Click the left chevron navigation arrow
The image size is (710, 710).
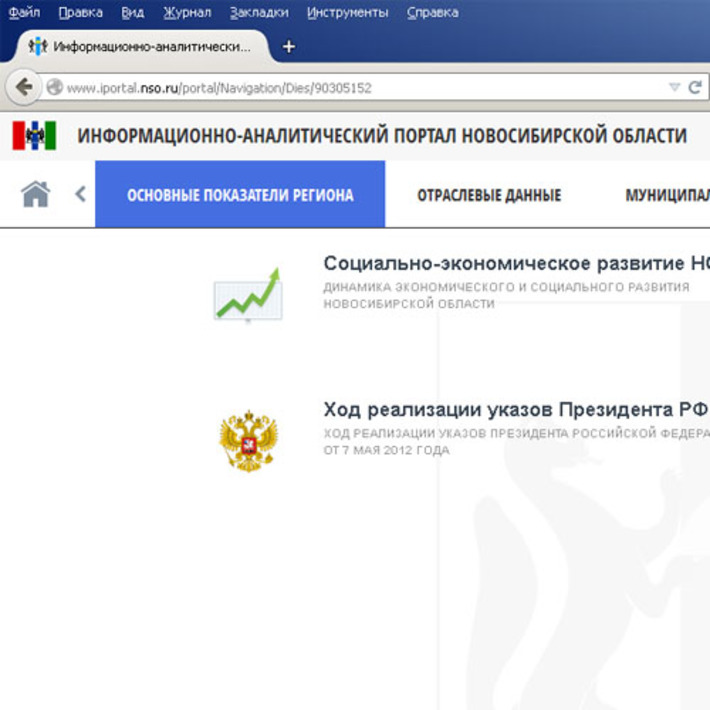point(80,194)
